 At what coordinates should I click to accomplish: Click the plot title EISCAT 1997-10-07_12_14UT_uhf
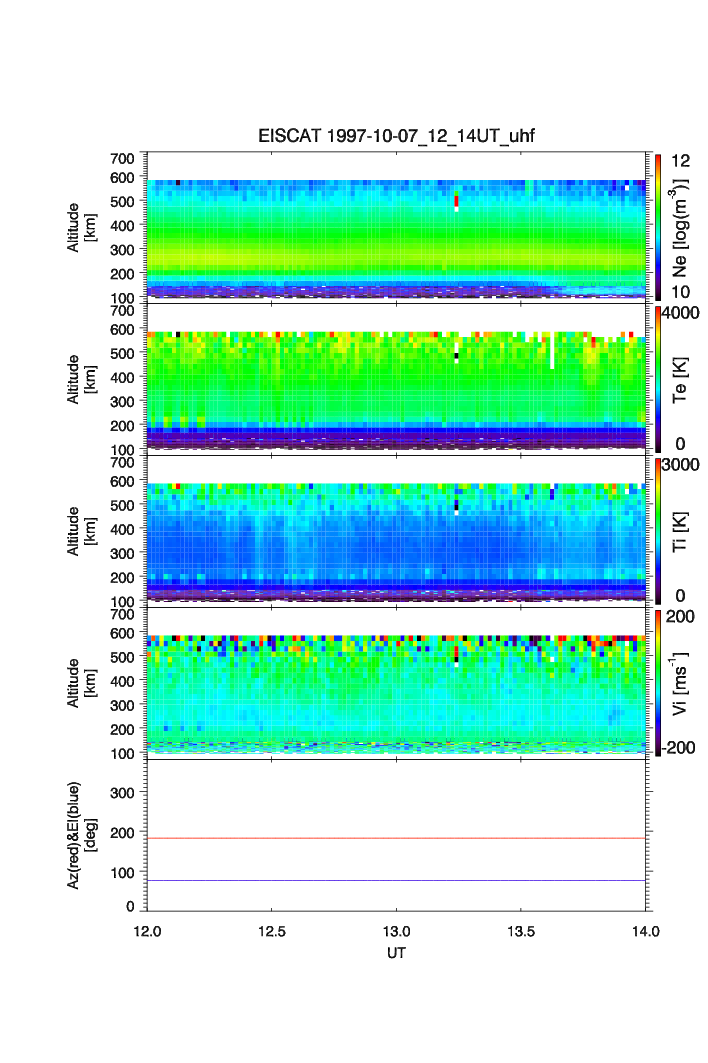coord(396,136)
